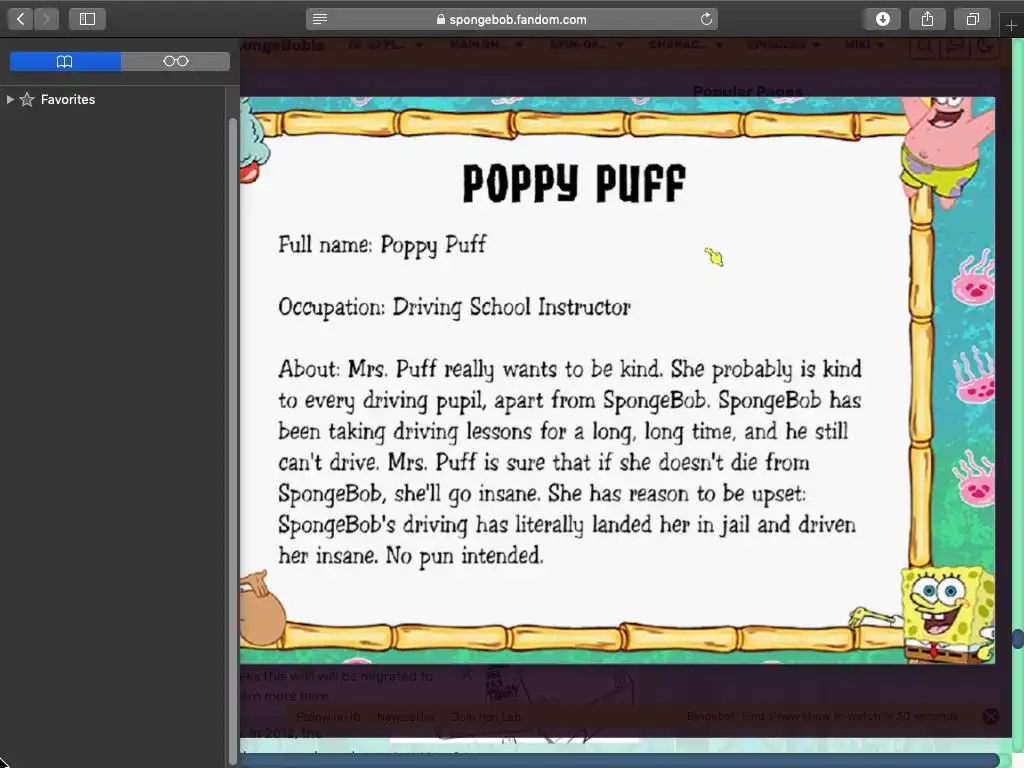Click the Favorites star icon in sidebar
This screenshot has height=768, width=1024.
[x=27, y=99]
